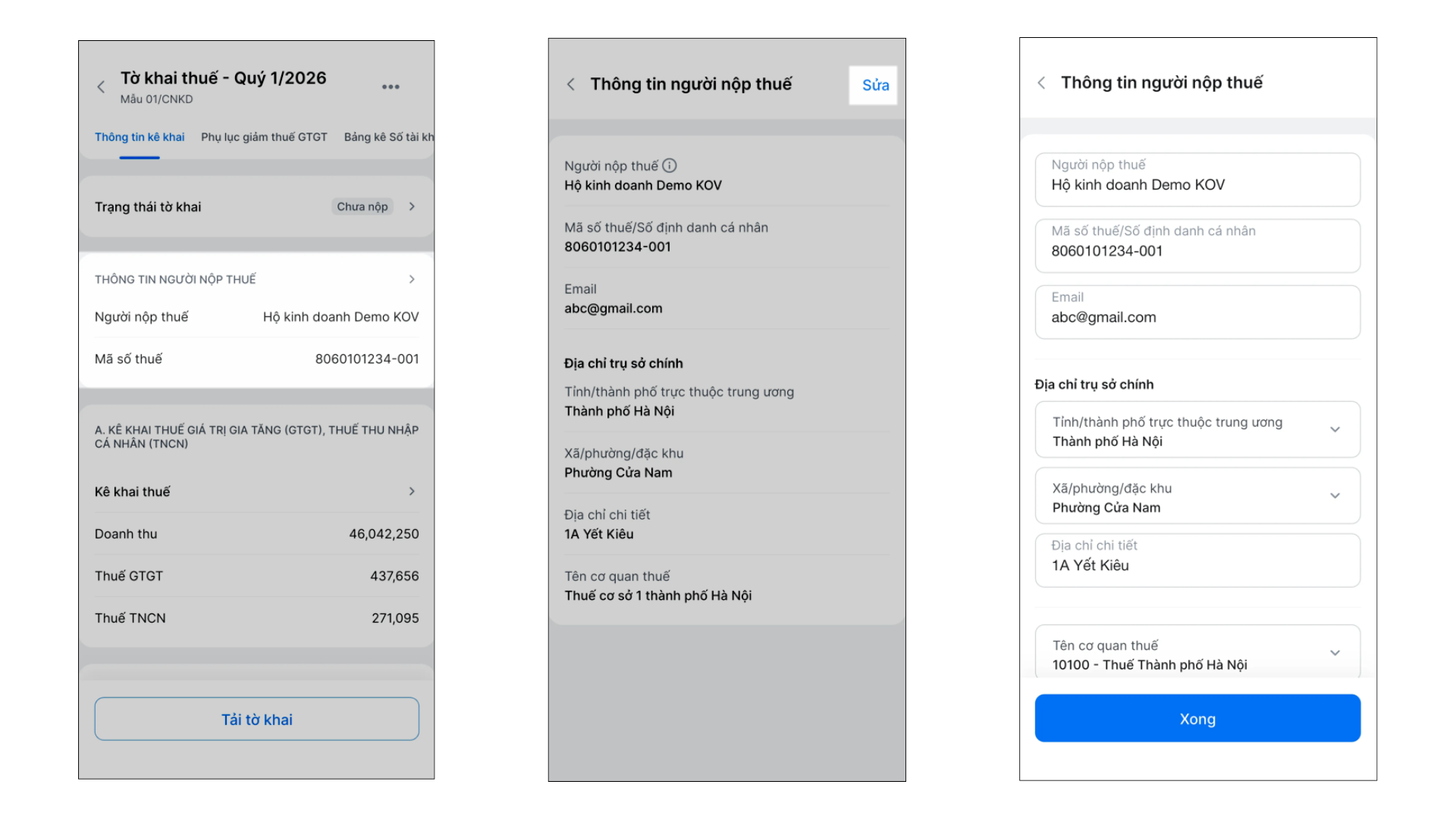Click the Email input field
This screenshot has height=819, width=1456.
[x=1197, y=312]
